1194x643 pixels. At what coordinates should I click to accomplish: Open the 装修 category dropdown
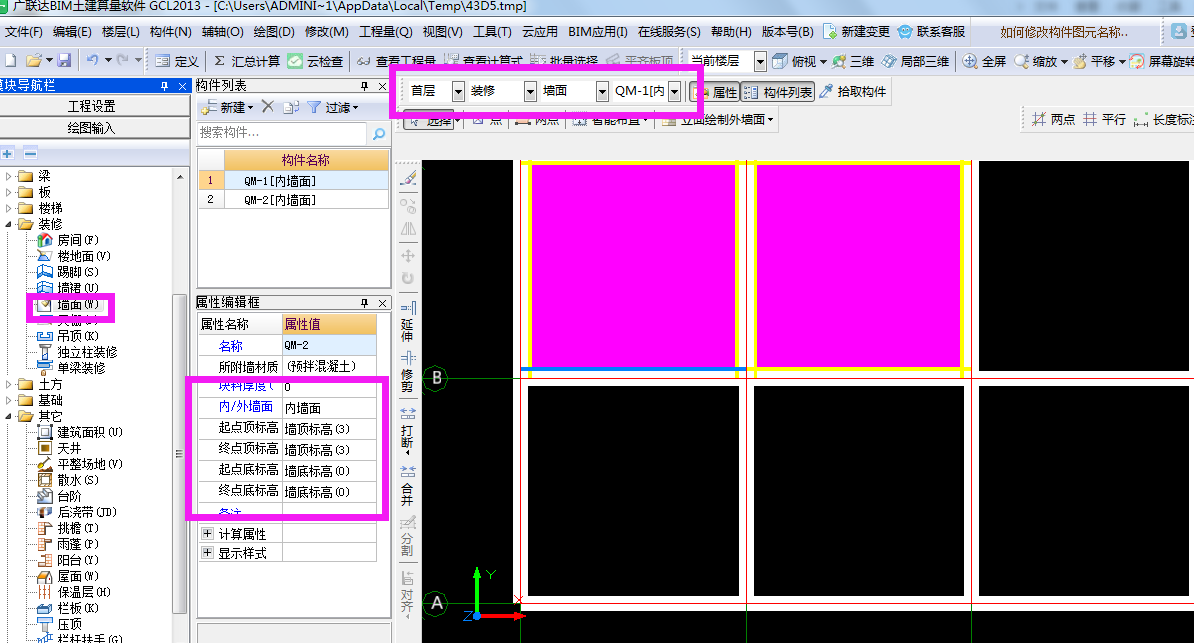(x=530, y=91)
